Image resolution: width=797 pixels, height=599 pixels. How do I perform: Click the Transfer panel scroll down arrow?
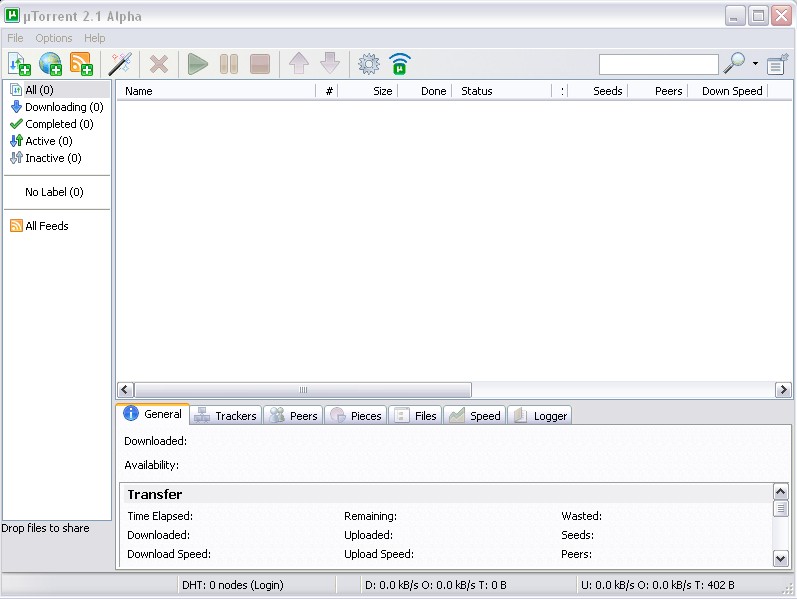[x=781, y=559]
